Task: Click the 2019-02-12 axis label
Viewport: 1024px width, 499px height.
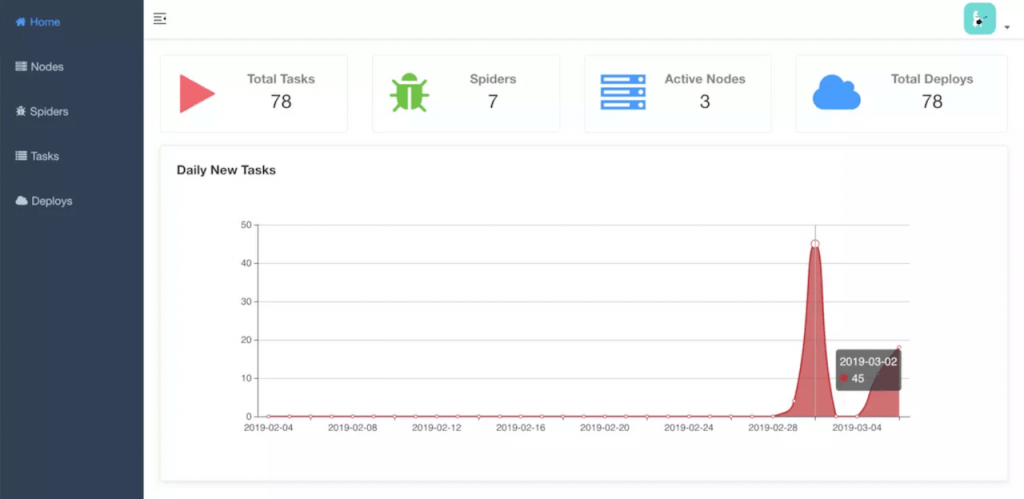Action: tap(437, 428)
